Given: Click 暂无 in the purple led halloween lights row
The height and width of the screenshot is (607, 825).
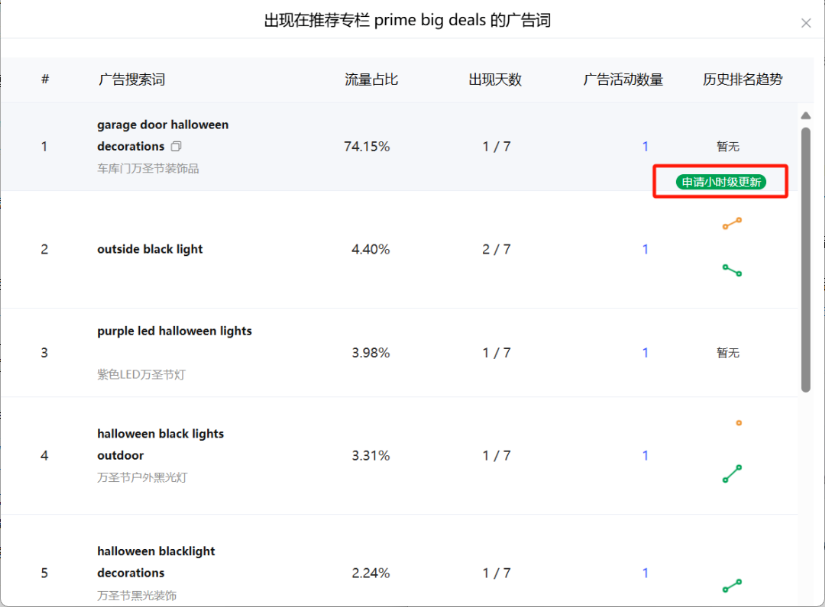Looking at the screenshot, I should click(728, 352).
